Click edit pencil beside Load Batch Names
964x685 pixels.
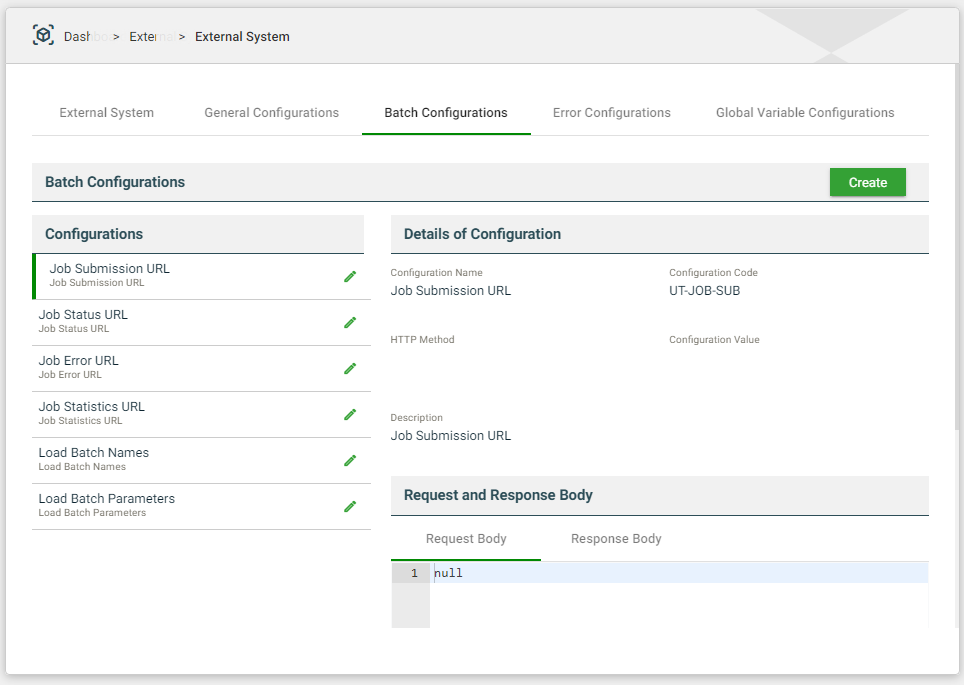(x=350, y=461)
